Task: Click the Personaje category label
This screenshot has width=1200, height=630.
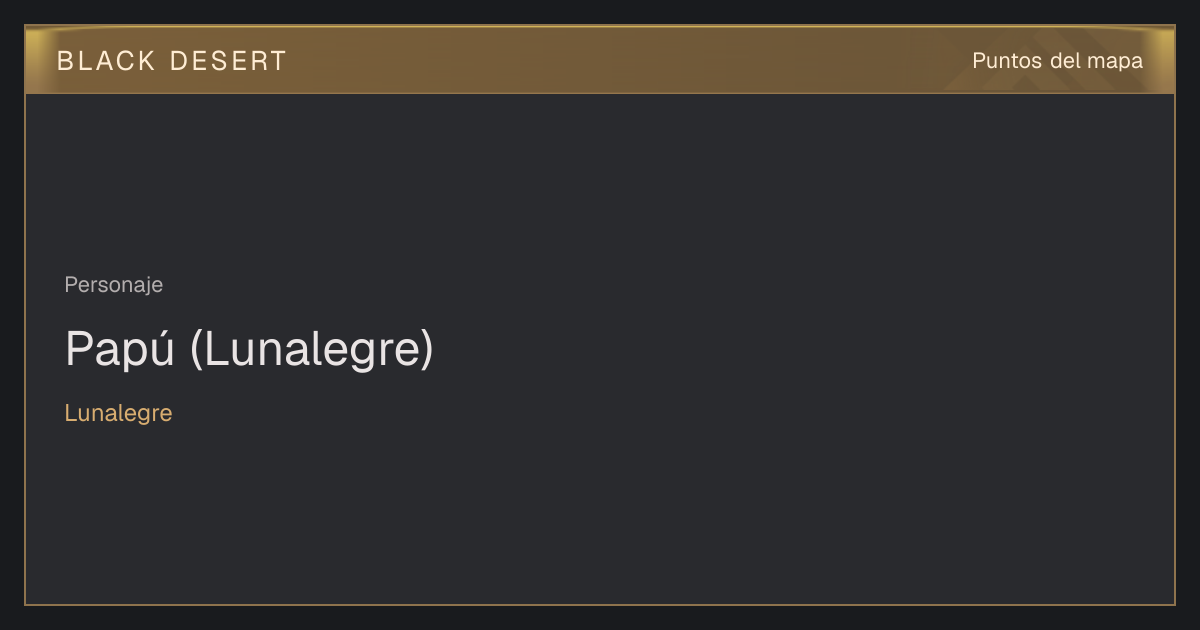Action: click(113, 285)
